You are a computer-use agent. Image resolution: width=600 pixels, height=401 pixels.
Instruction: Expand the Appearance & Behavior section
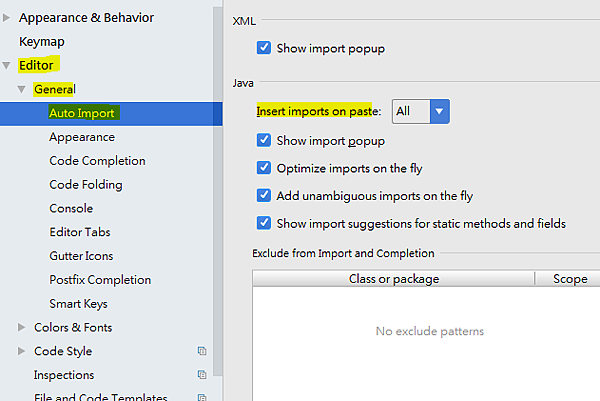7,18
